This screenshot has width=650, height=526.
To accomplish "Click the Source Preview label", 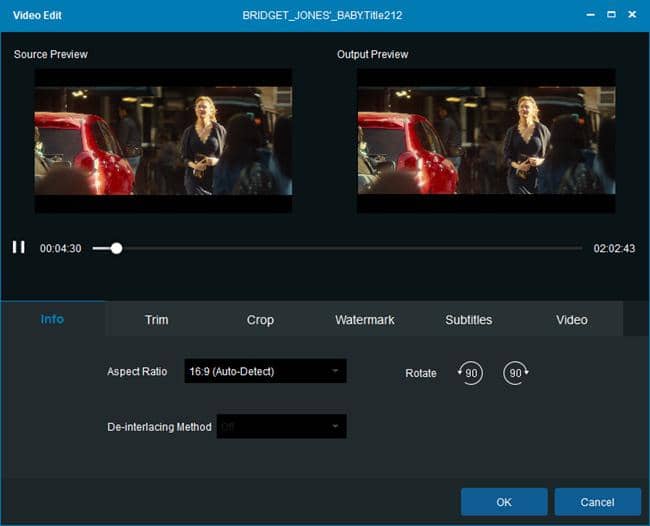I will (51, 54).
